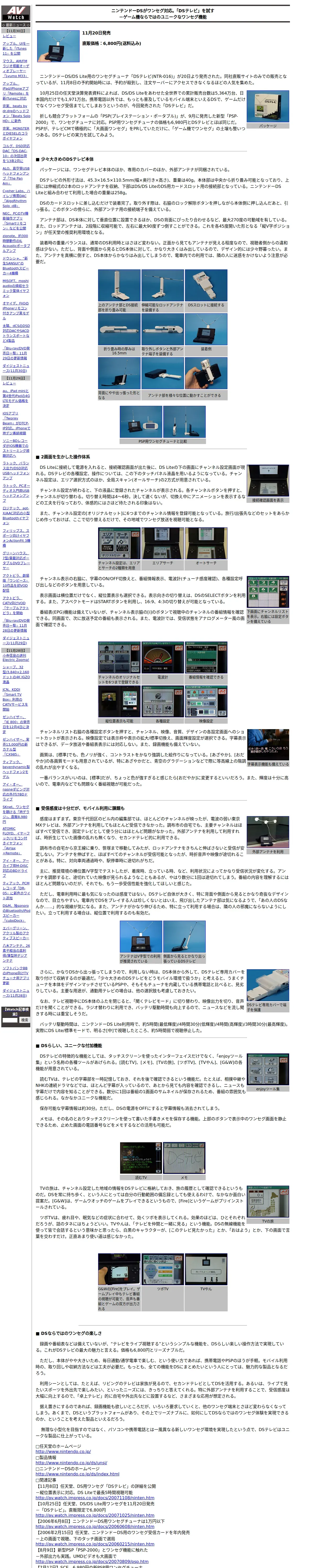Open the MONSTER and DIESEL earphone link
The width and height of the screenshot is (336, 1568).
pos(16,133)
